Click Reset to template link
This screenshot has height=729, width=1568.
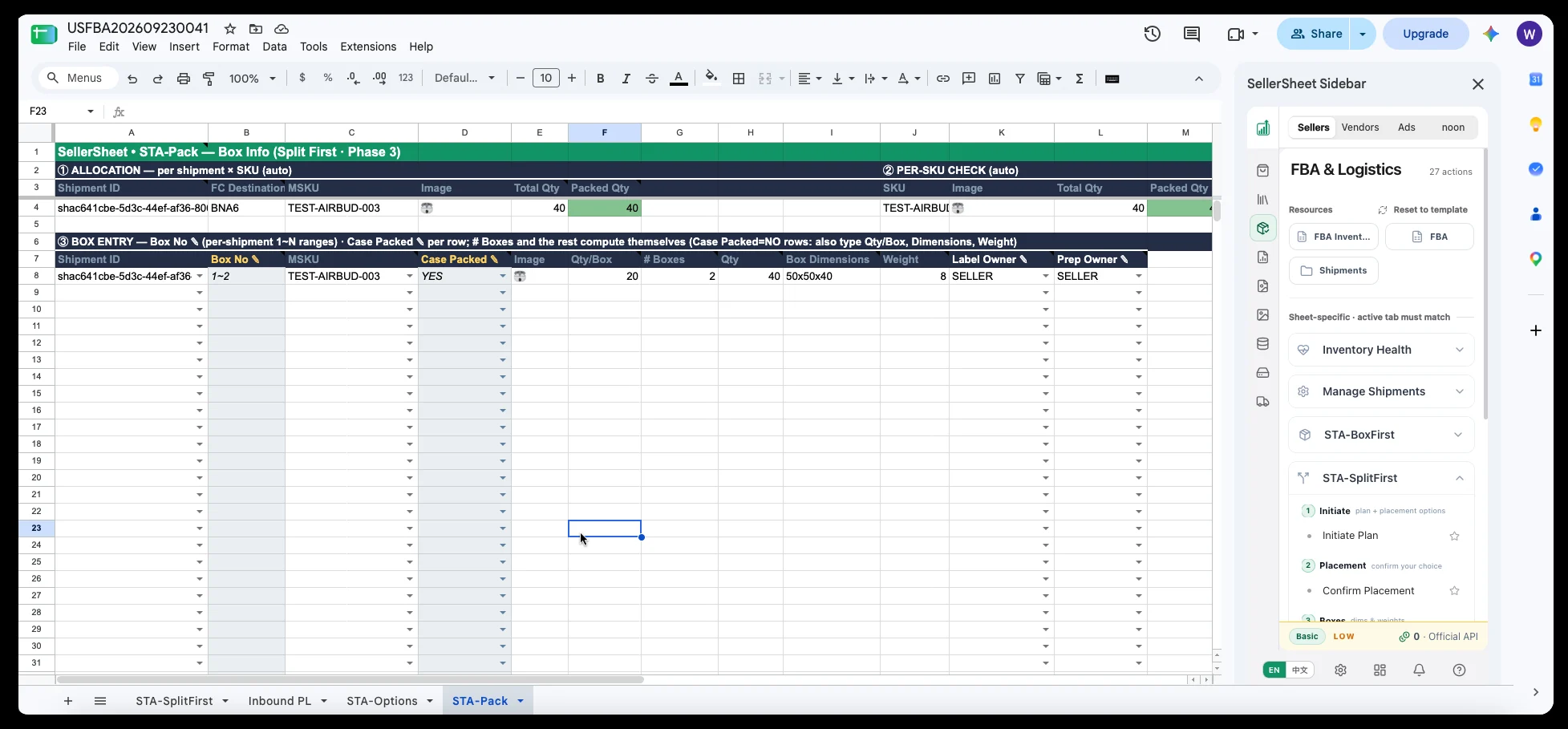point(1423,210)
